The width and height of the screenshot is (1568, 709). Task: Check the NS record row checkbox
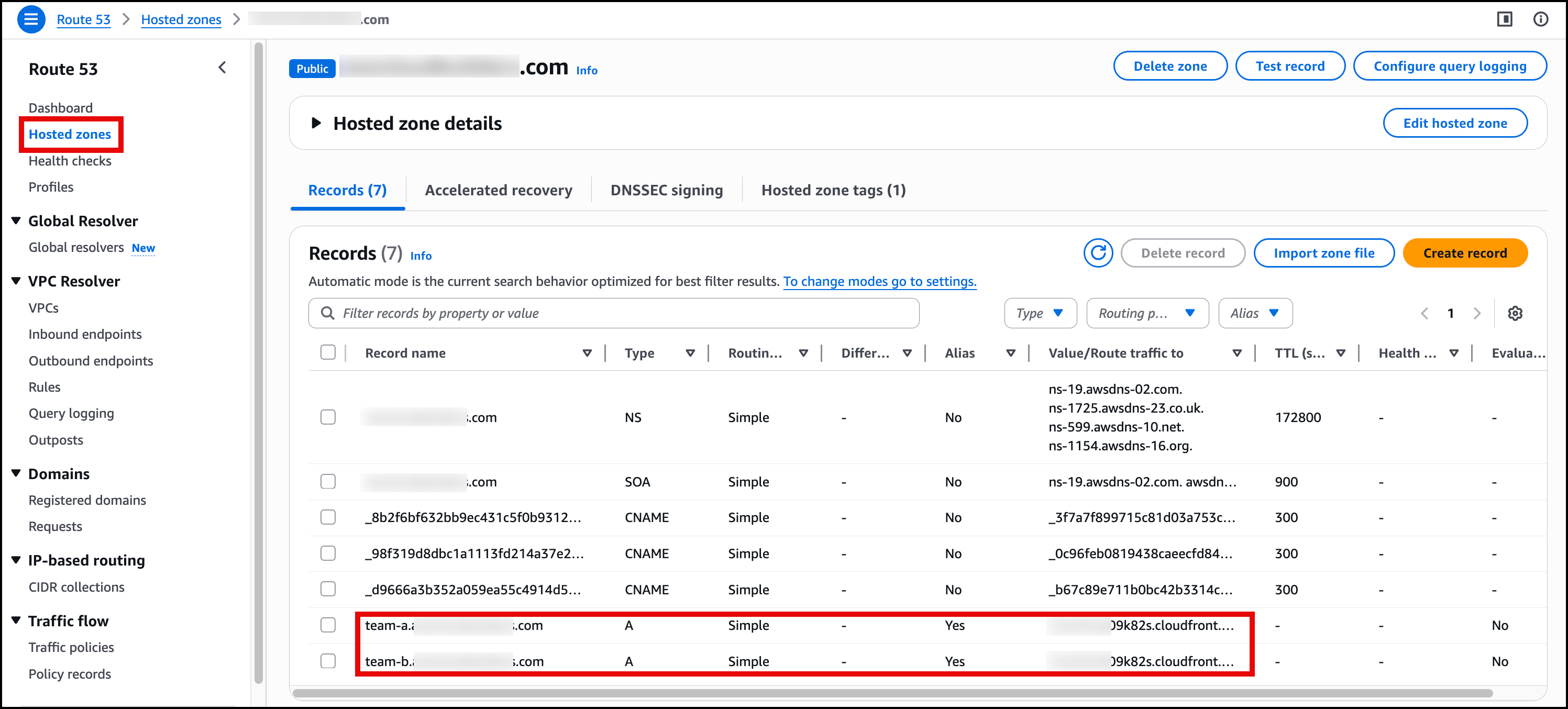point(328,417)
